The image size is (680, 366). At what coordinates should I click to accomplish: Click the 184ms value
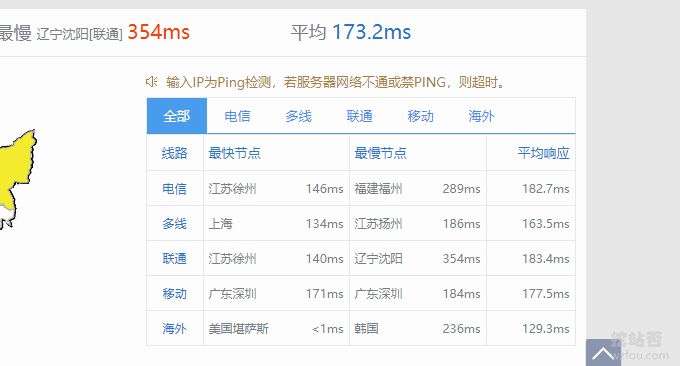click(x=461, y=294)
